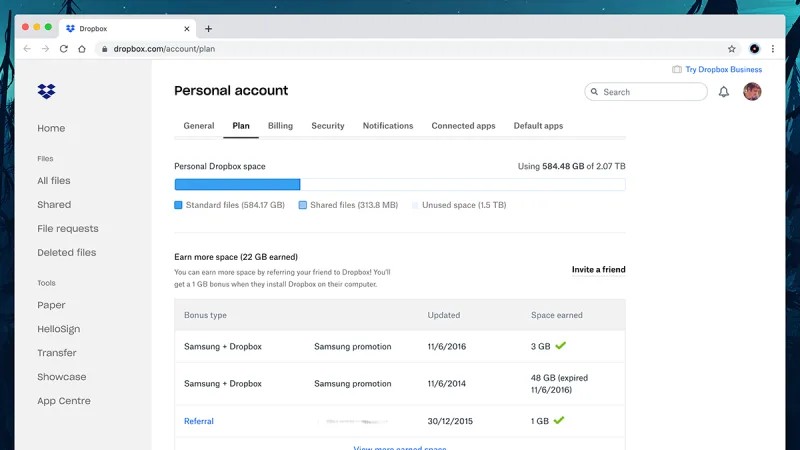
Task: Open Showcase in sidebar
Action: click(62, 377)
